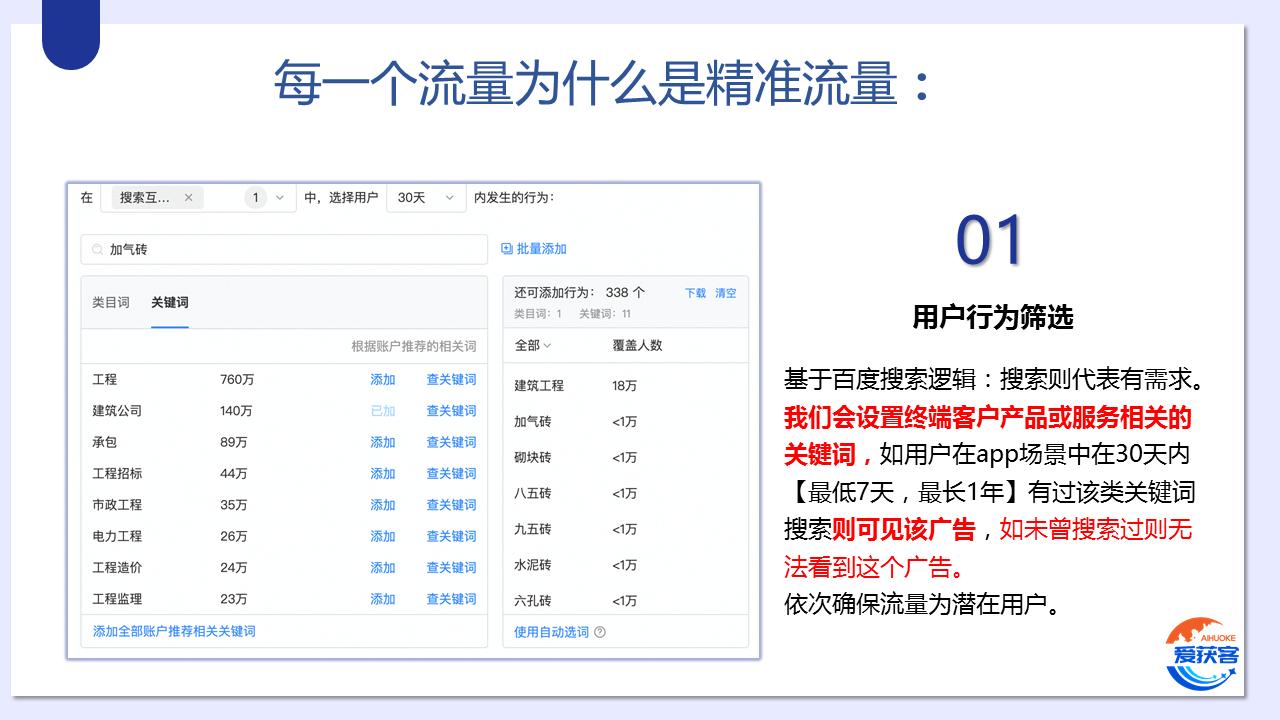
Task: Click 查关键词 for 工程招标
Action: pos(451,473)
